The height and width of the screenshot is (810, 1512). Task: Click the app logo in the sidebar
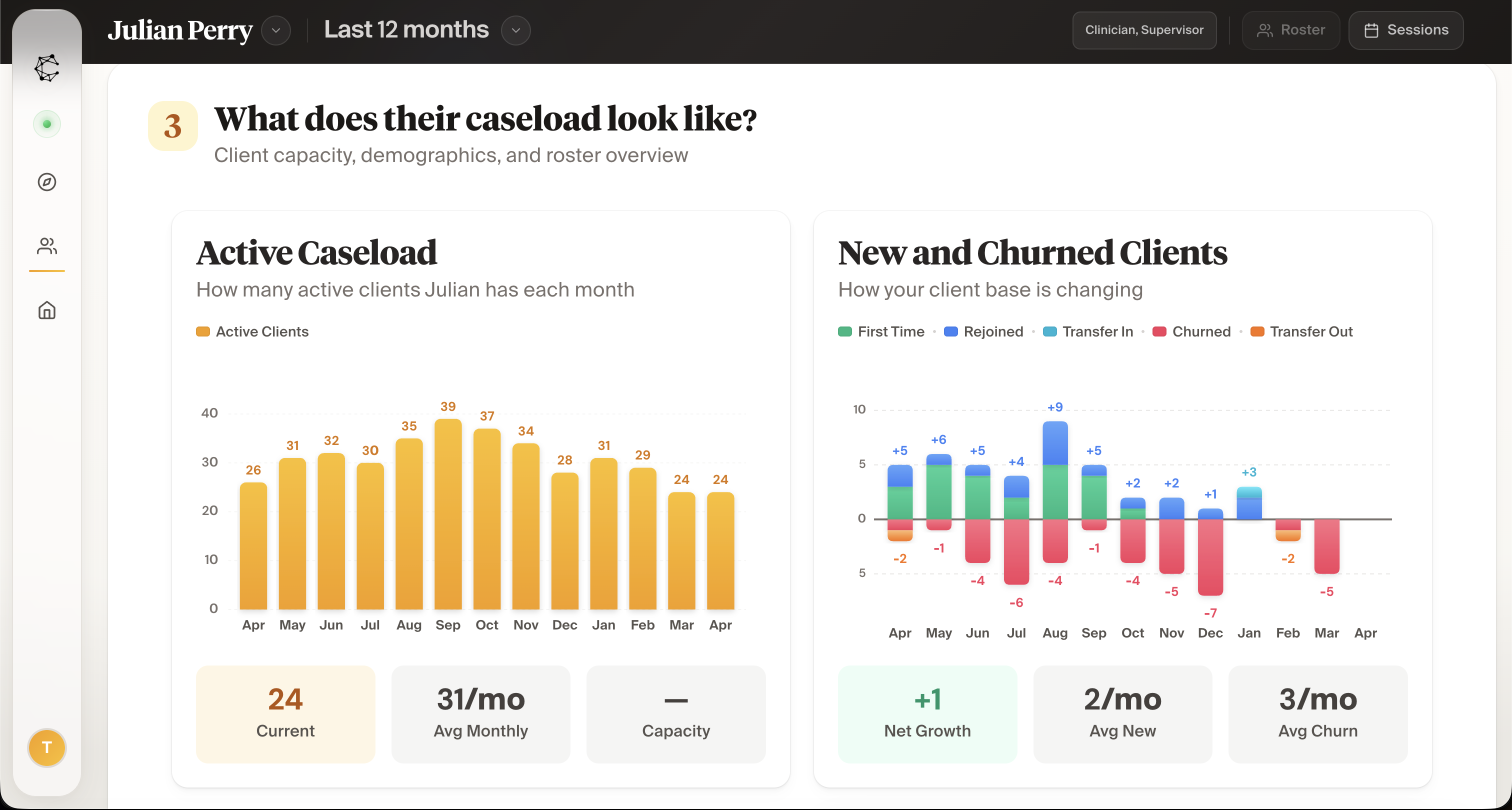pyautogui.click(x=47, y=68)
